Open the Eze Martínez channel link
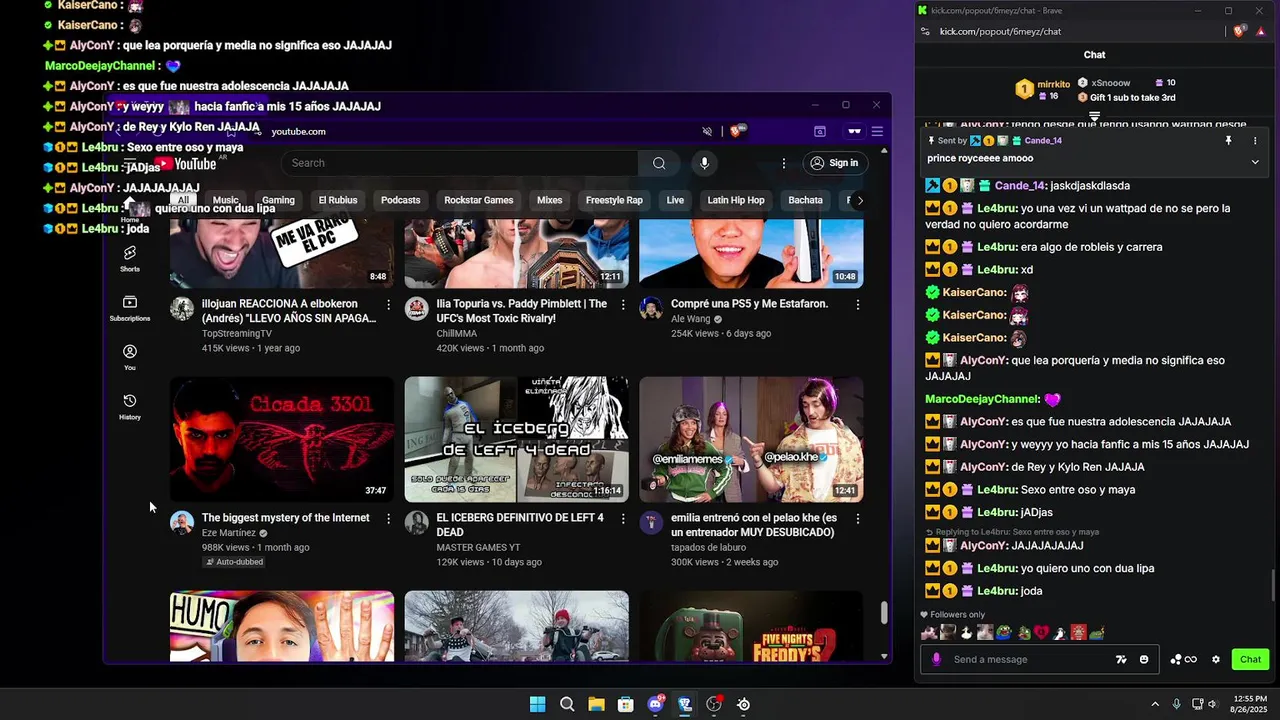The height and width of the screenshot is (720, 1280). pyautogui.click(x=229, y=533)
